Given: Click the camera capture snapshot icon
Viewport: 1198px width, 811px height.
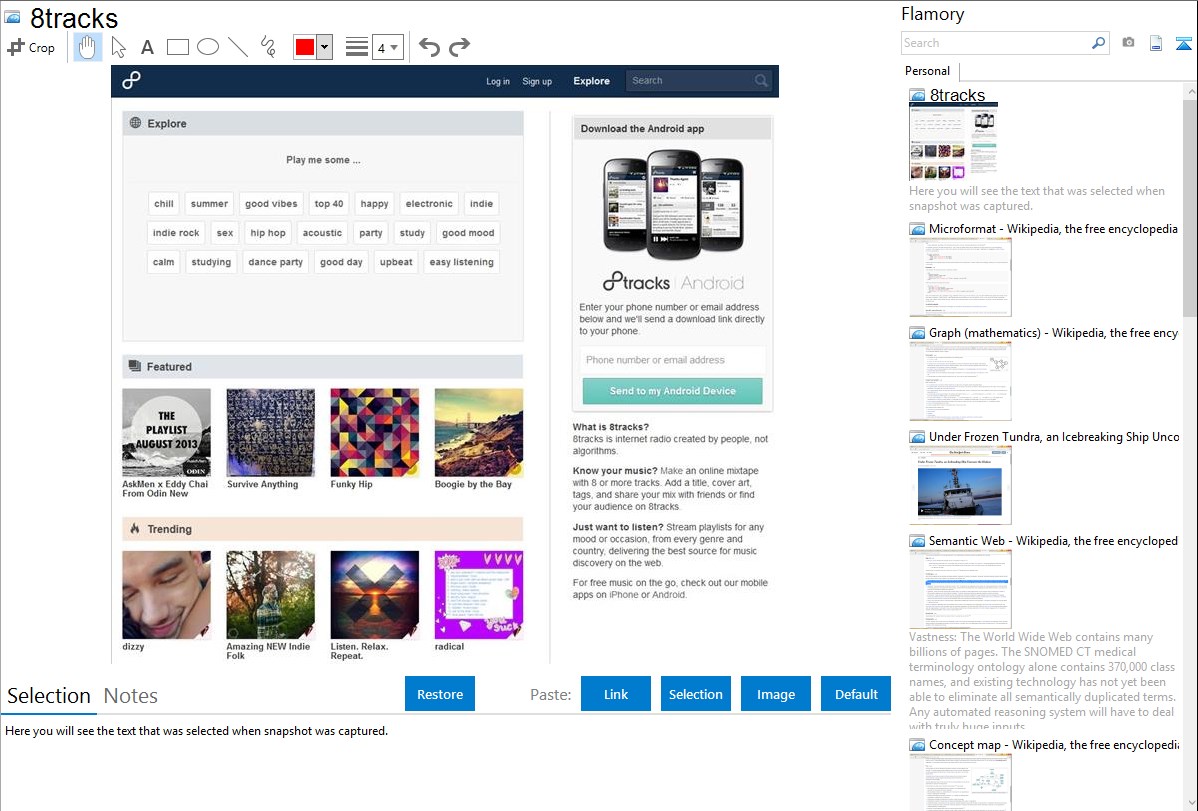Looking at the screenshot, I should (1128, 43).
